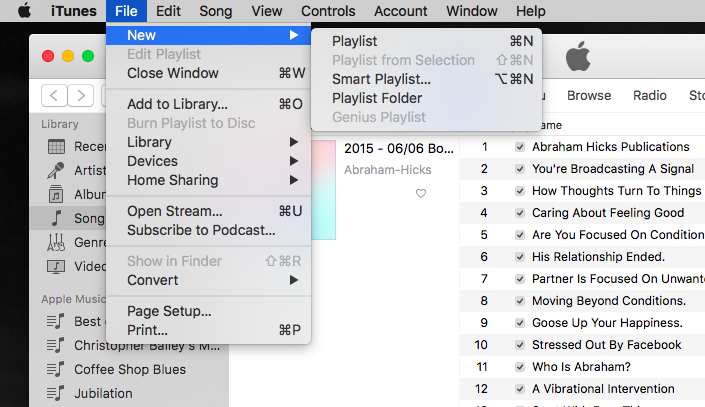The width and height of the screenshot is (705, 407).
Task: Expand the Library submenu in File menu
Action: coord(294,142)
